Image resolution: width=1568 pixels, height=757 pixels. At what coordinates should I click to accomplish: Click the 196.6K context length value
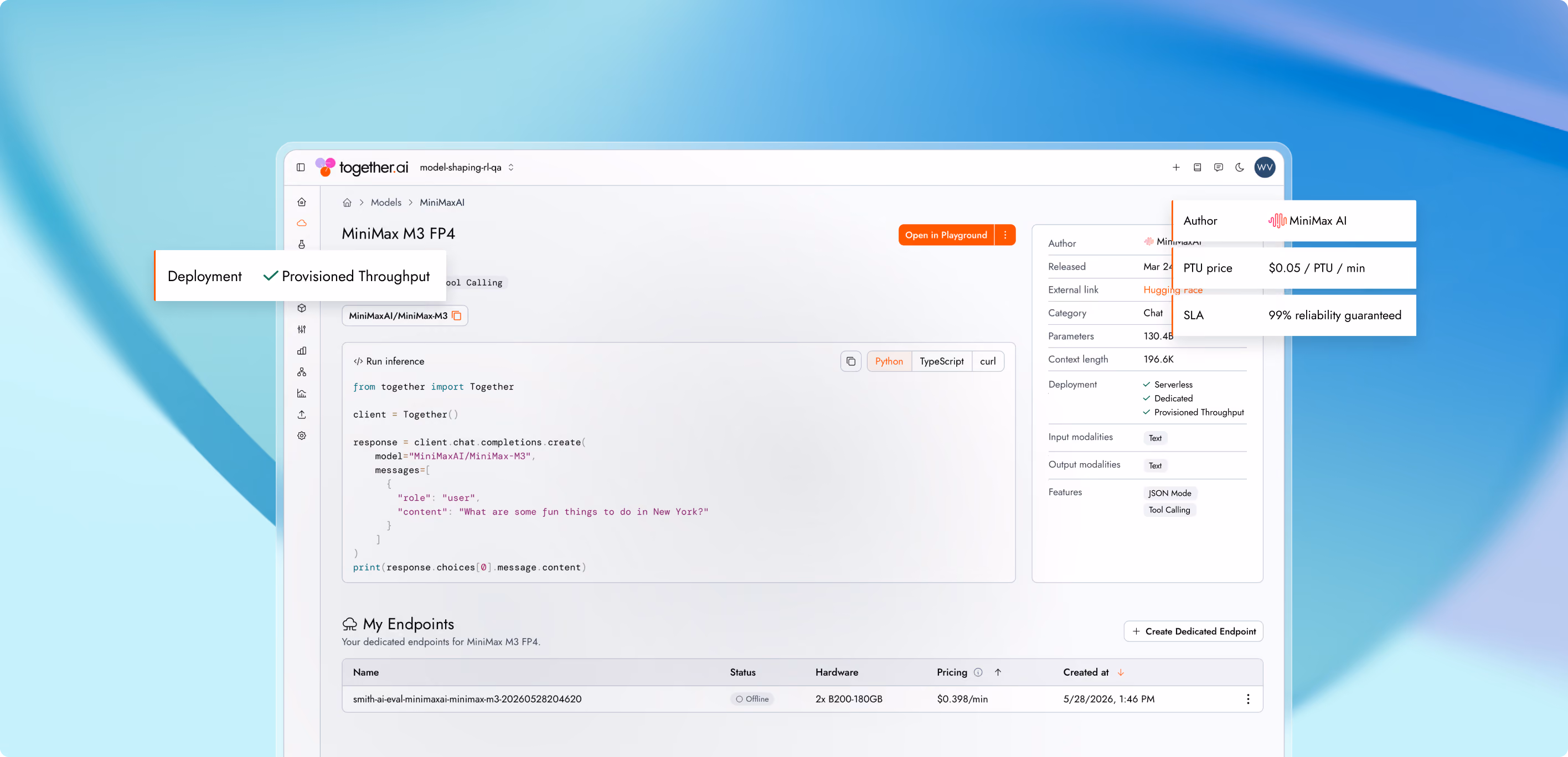[x=1158, y=359]
